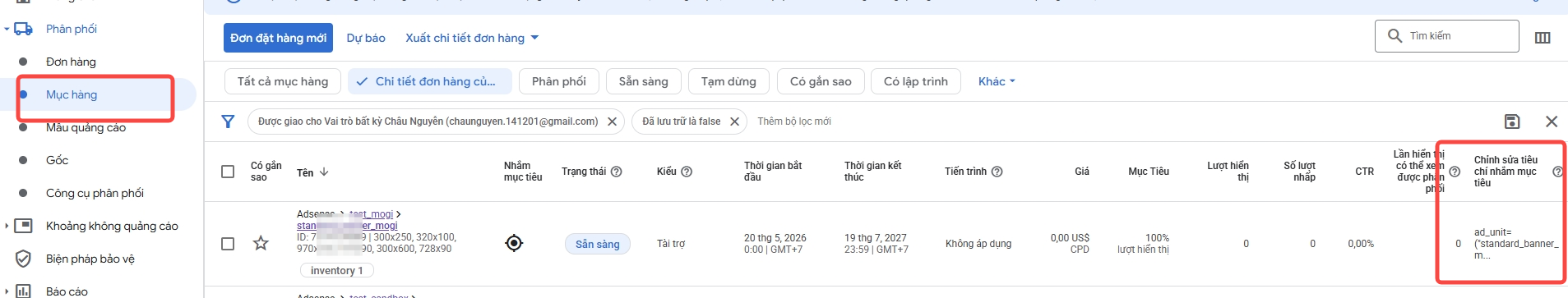Viewport: 1568px width, 298px height.
Task: Click the Không áp dụng progress cell
Action: (978, 244)
